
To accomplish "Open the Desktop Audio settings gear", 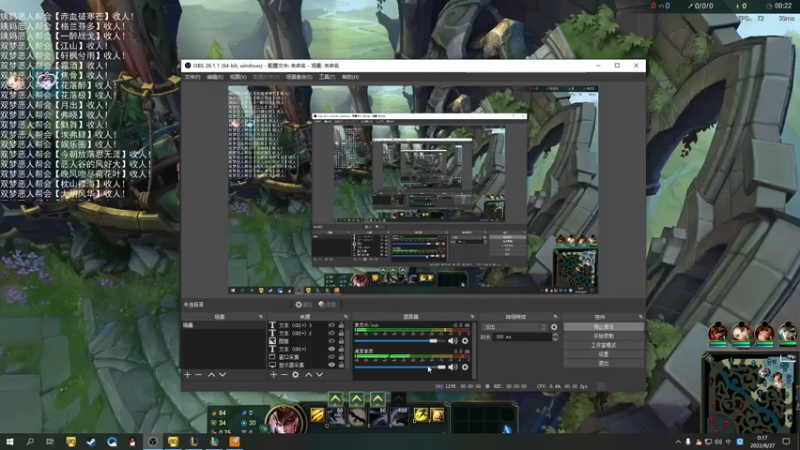I will click(x=465, y=367).
